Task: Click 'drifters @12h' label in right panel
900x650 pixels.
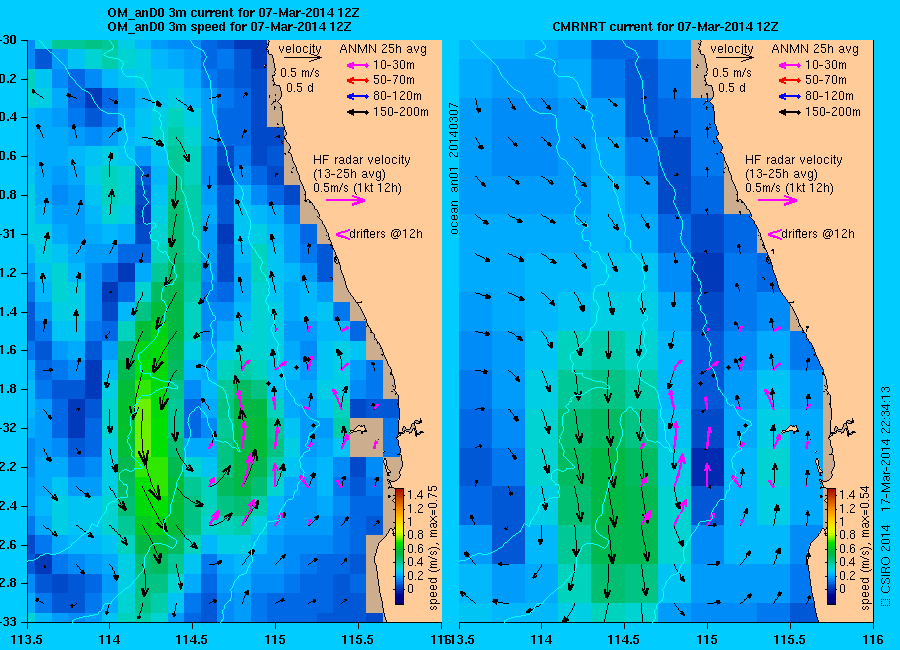Action: pyautogui.click(x=818, y=234)
